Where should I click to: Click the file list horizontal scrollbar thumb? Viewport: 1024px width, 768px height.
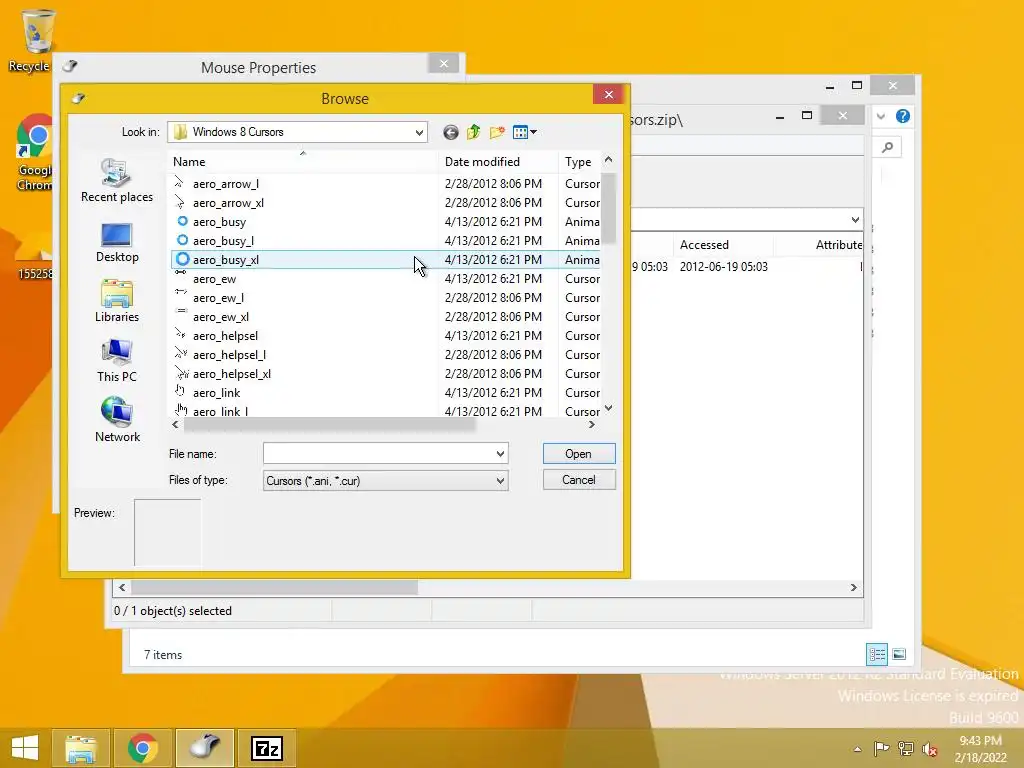330,425
